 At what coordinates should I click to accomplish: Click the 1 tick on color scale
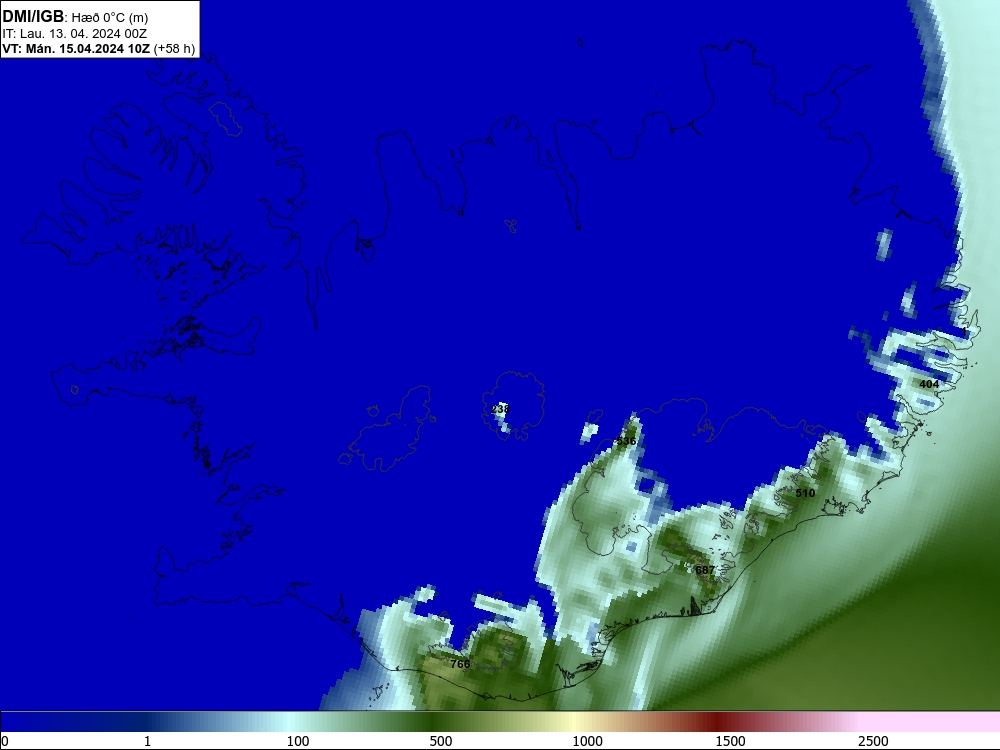pyautogui.click(x=147, y=741)
